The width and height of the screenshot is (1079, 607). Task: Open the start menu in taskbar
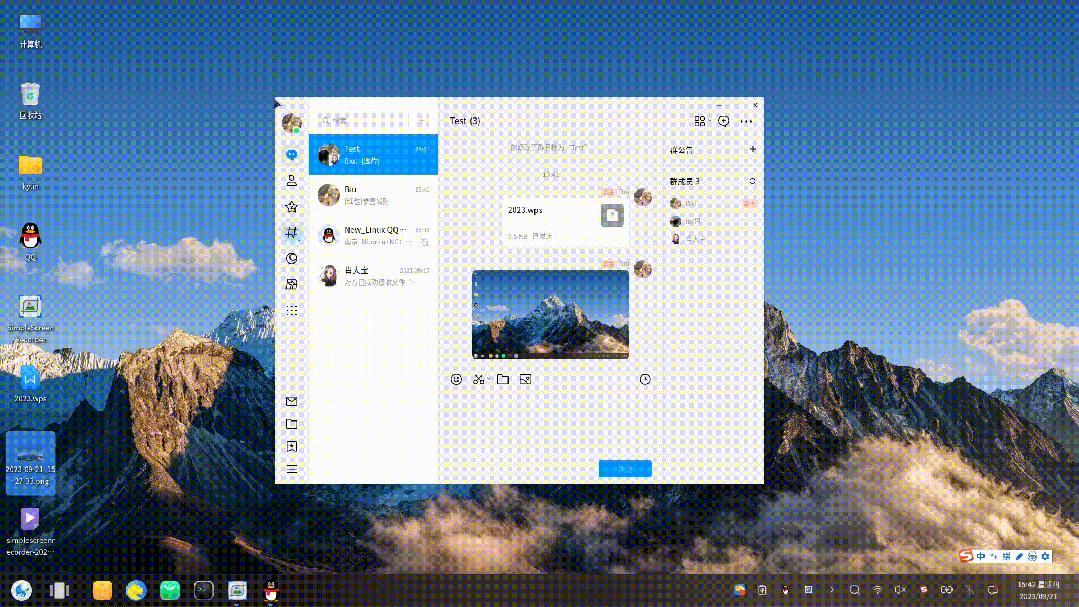point(21,590)
